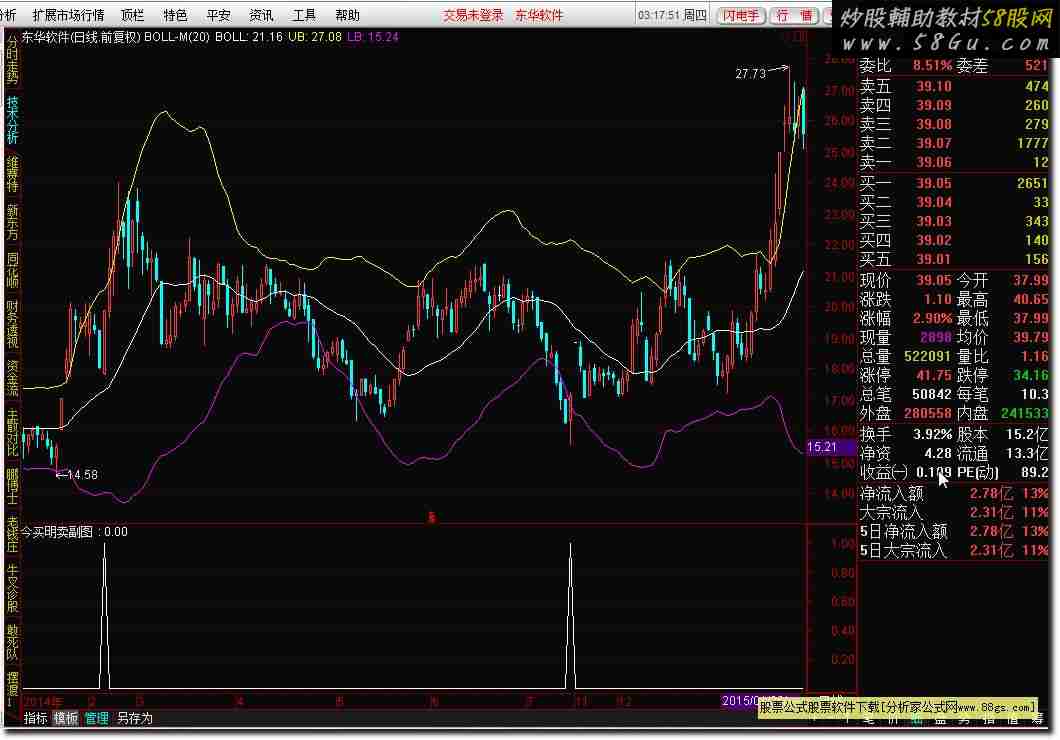Select the 鹏博士 side tab
The height and width of the screenshot is (740, 1060).
[12, 485]
